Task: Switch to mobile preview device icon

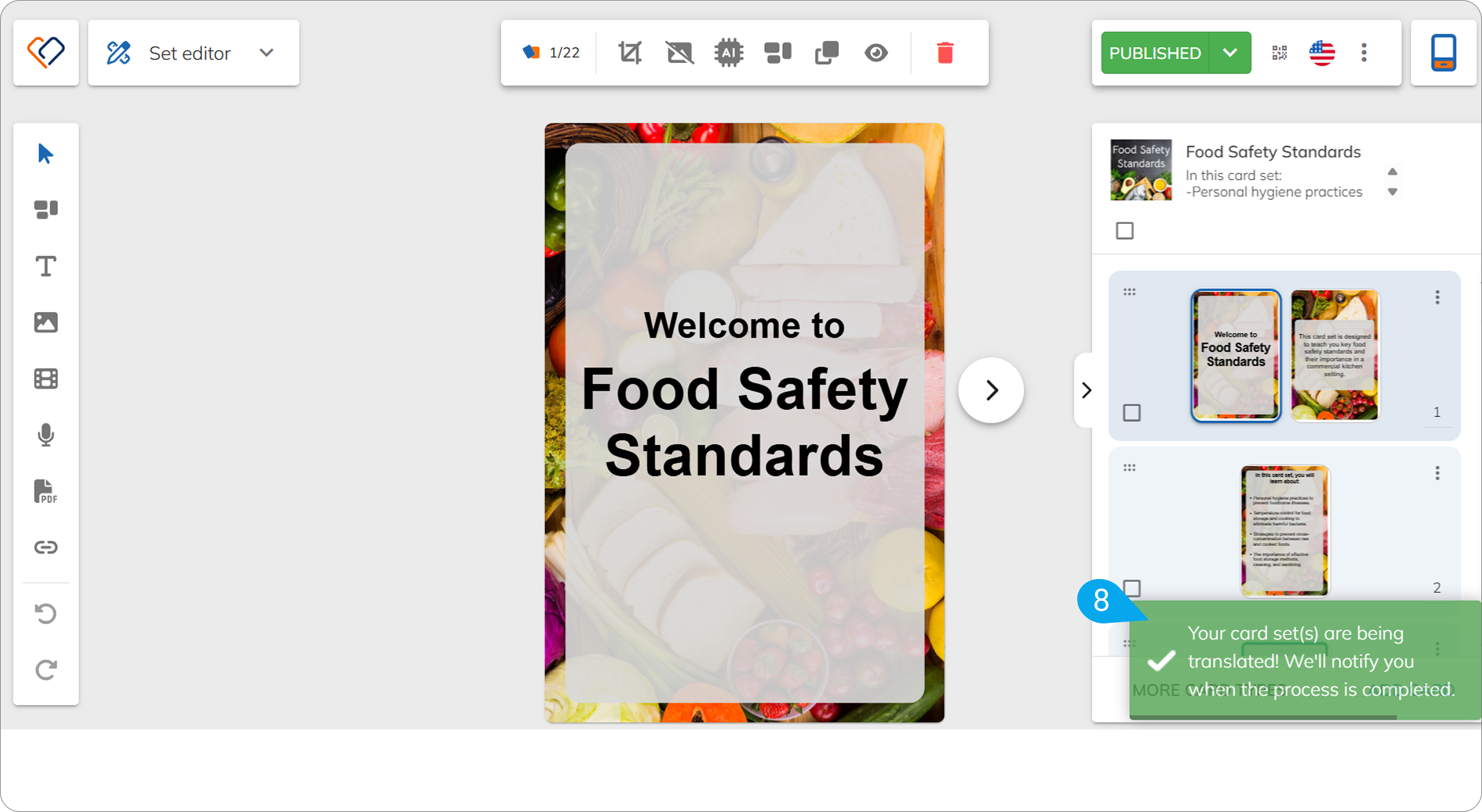Action: 1443,53
